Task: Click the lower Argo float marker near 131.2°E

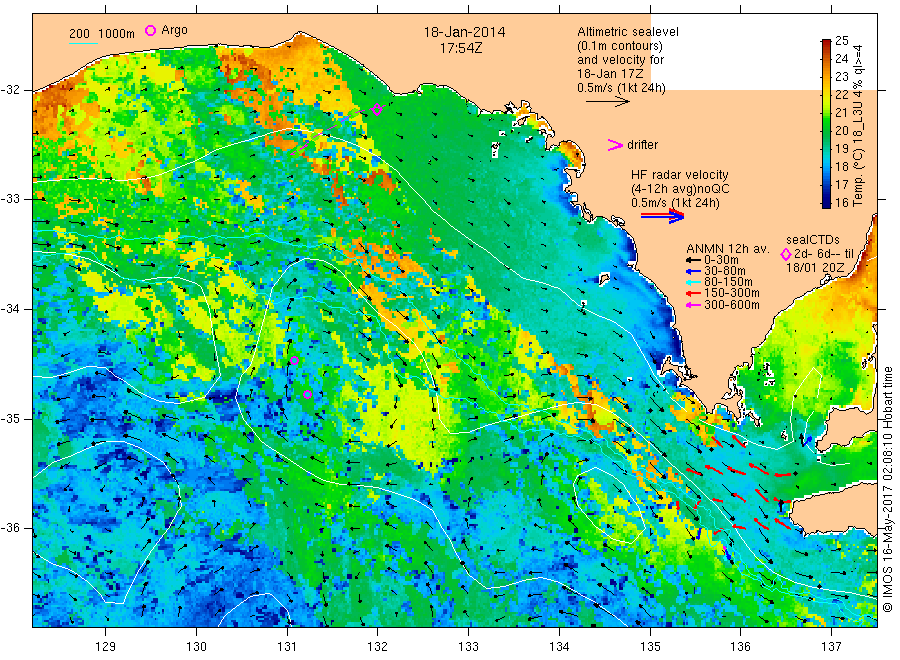Action: pyautogui.click(x=307, y=394)
